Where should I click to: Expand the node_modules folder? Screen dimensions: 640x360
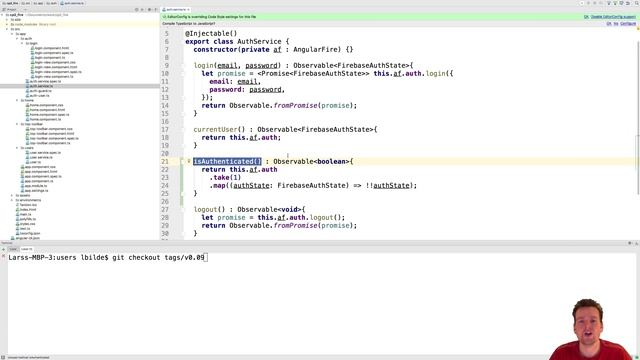(x=7, y=24)
